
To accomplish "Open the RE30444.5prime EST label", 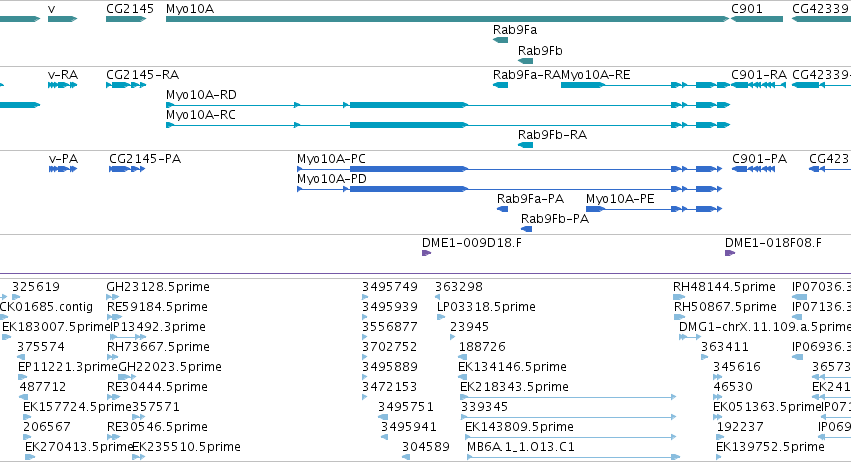I will 157,387.
